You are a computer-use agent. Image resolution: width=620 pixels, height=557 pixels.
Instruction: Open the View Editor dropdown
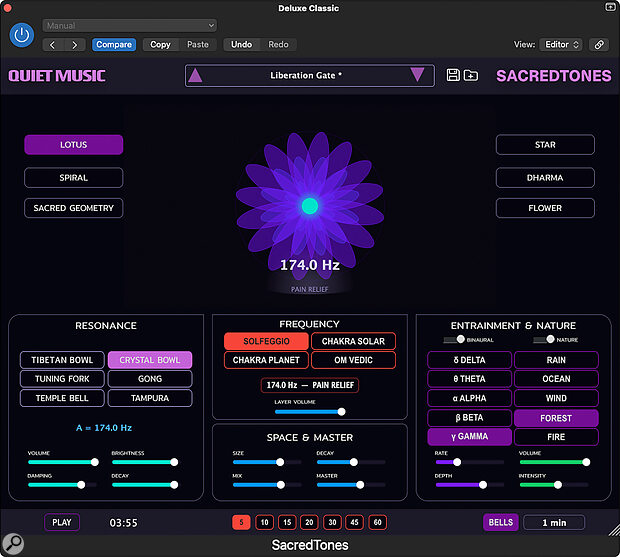561,45
